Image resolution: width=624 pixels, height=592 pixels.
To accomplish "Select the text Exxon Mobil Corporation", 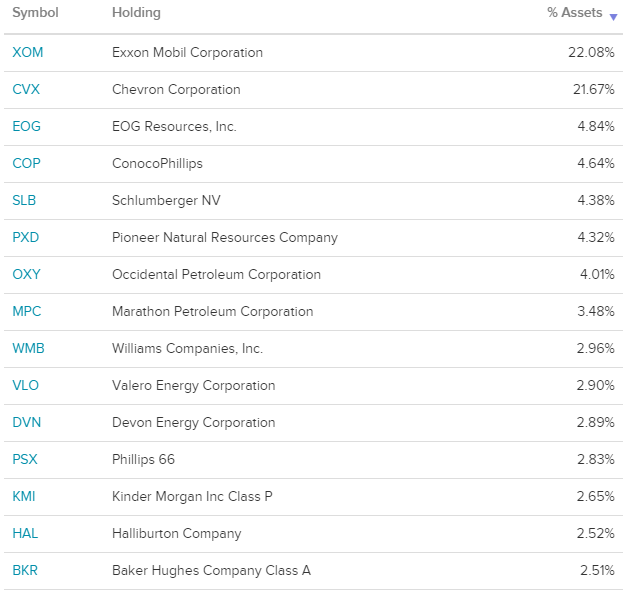I will 187,52.
